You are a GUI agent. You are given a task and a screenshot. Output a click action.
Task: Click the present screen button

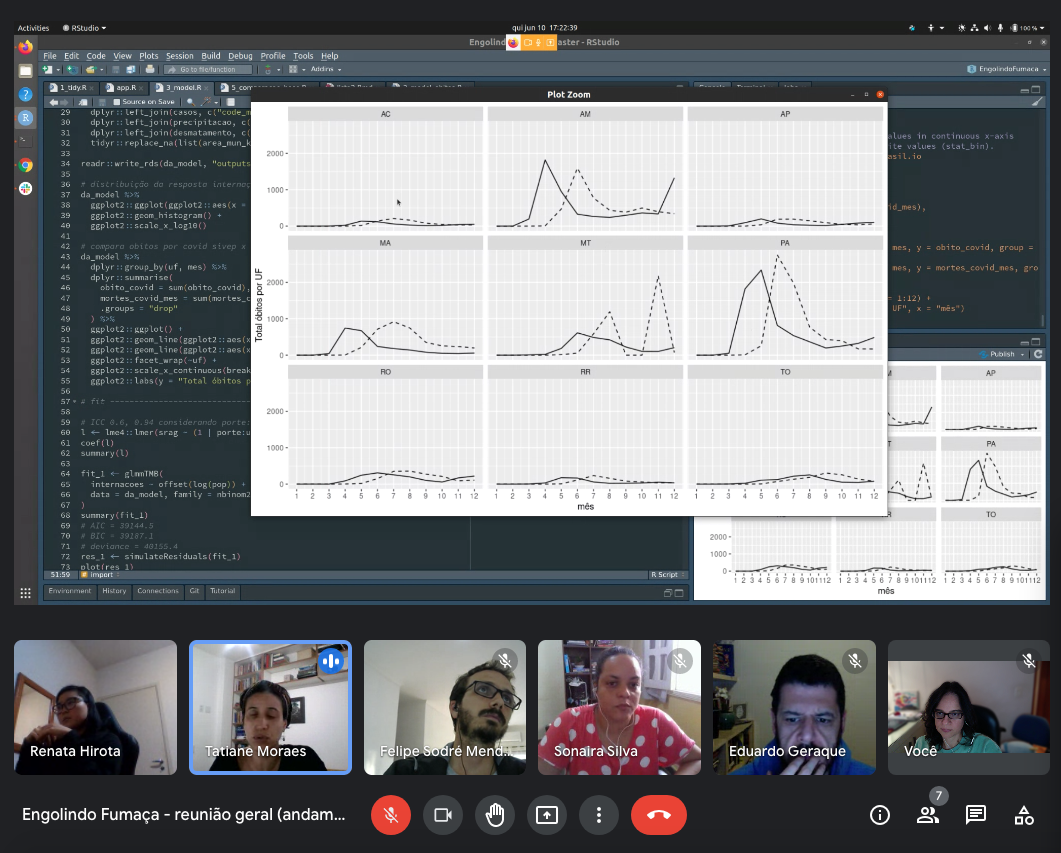coord(547,815)
